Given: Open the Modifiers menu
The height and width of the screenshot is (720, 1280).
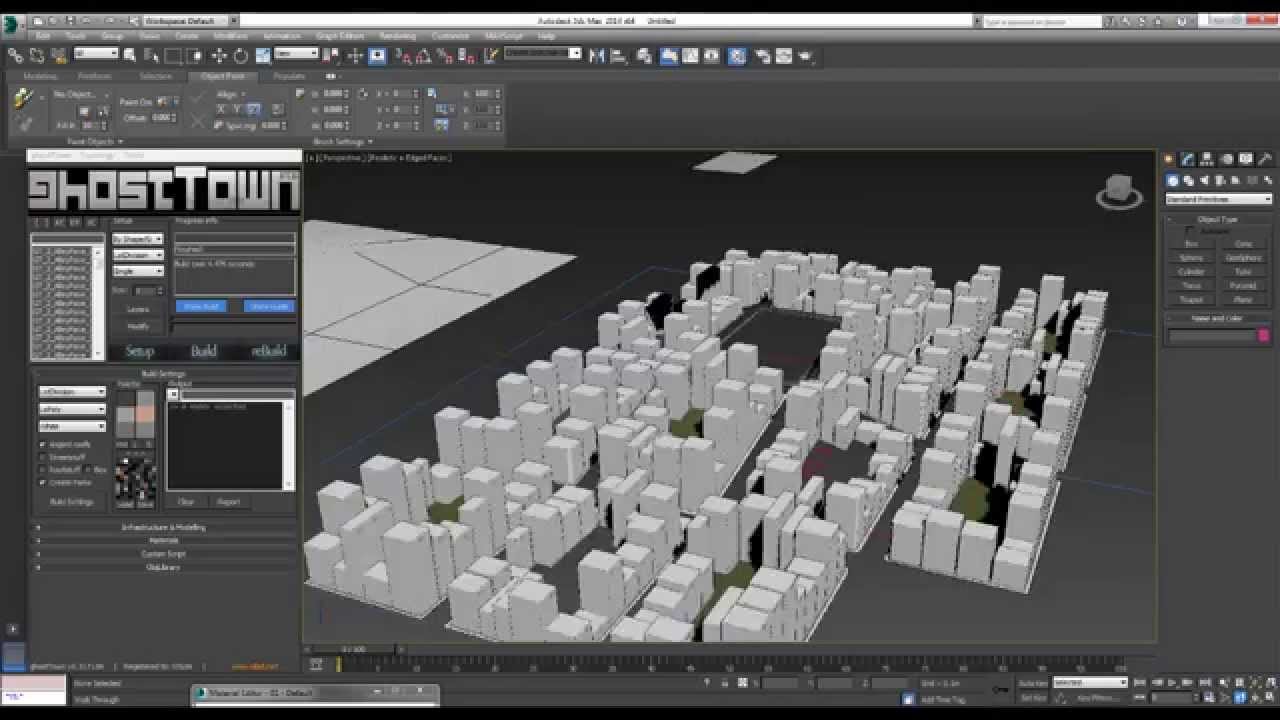Looking at the screenshot, I should pos(231,36).
